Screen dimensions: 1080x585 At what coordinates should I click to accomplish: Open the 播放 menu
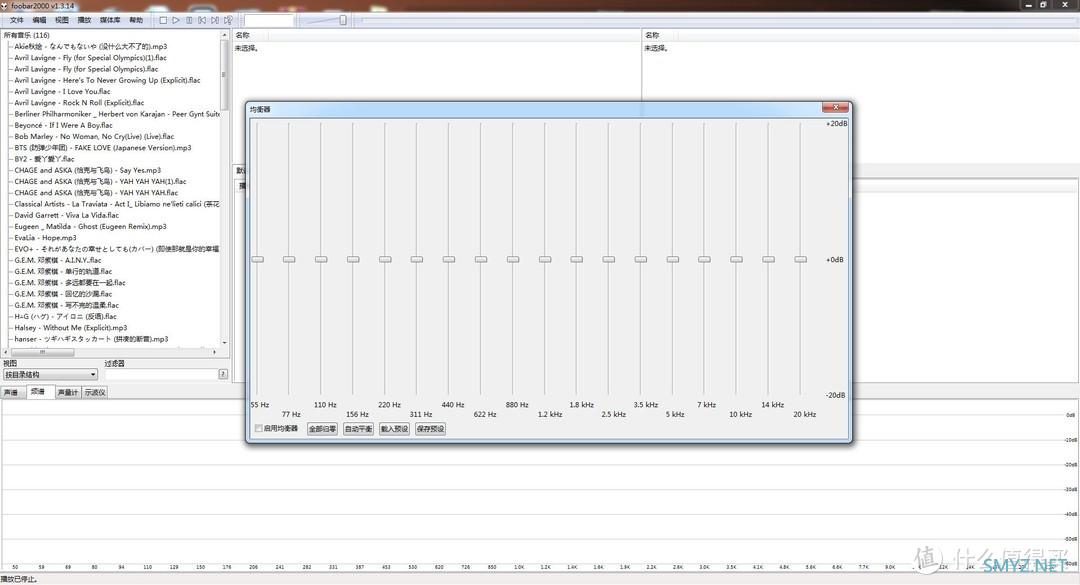pyautogui.click(x=84, y=20)
